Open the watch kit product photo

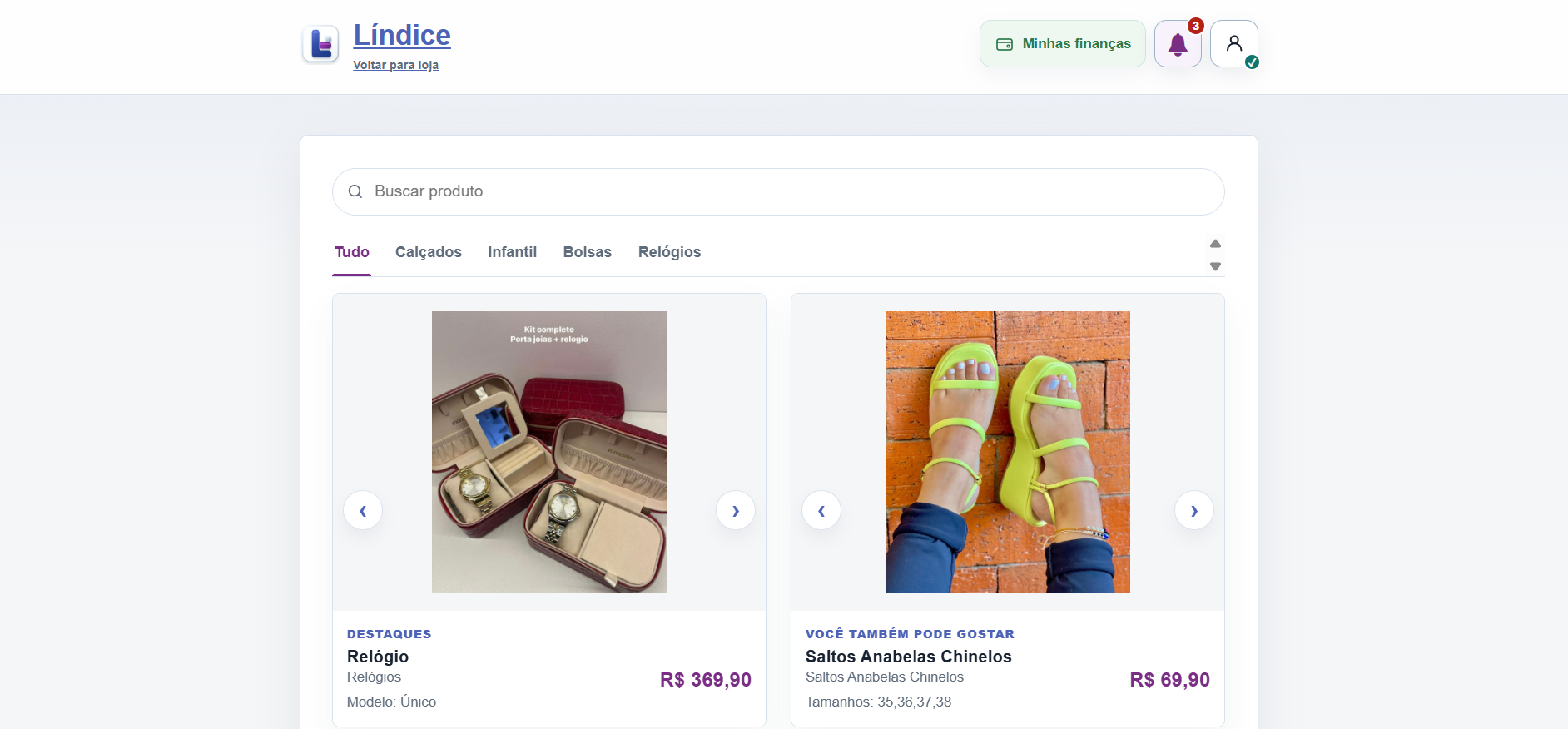[549, 452]
